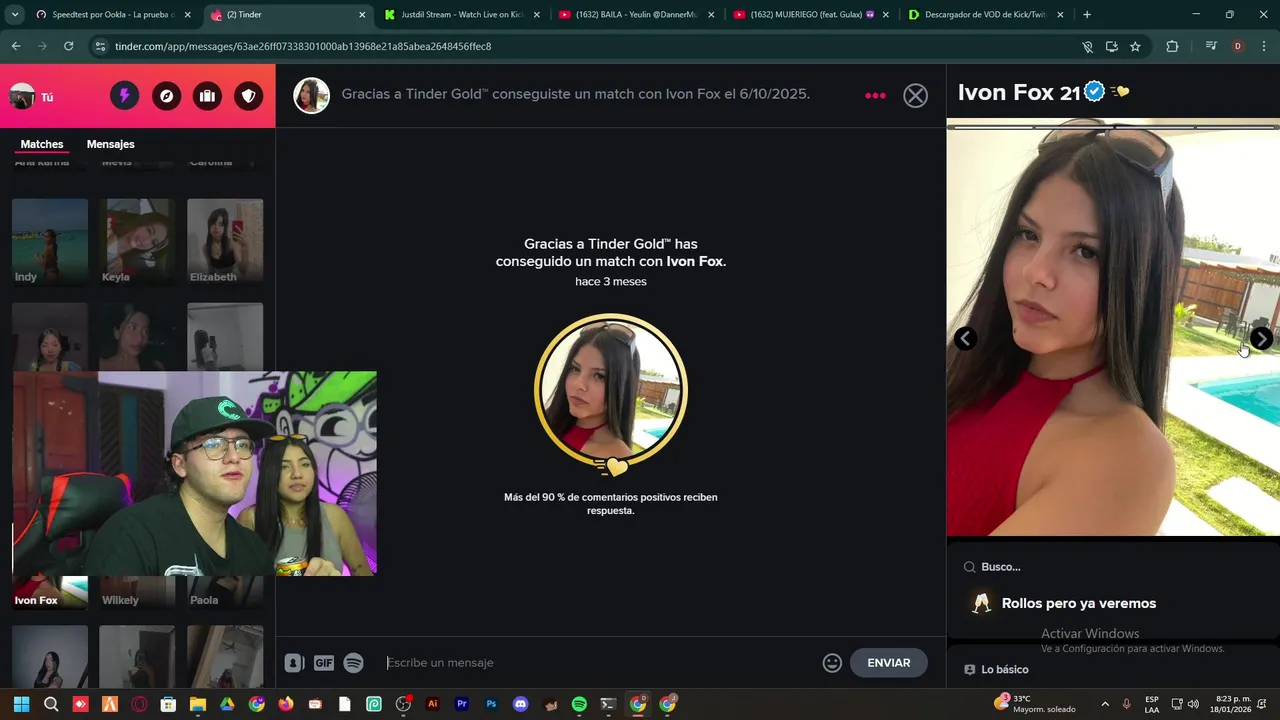The image size is (1280, 720).
Task: Select the Ivon Fox match in list
Action: click(50, 592)
